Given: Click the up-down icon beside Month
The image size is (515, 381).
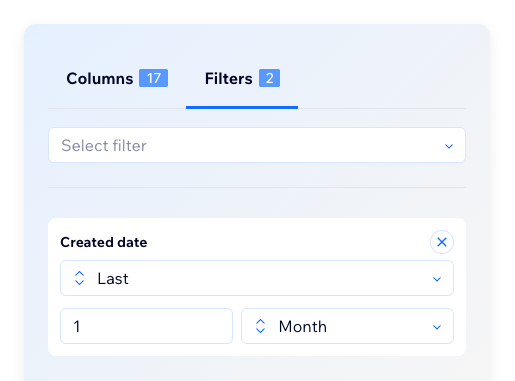Looking at the screenshot, I should coord(260,326).
